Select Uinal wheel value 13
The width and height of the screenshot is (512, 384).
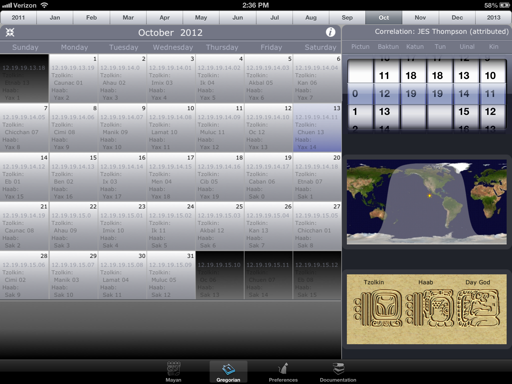464,76
